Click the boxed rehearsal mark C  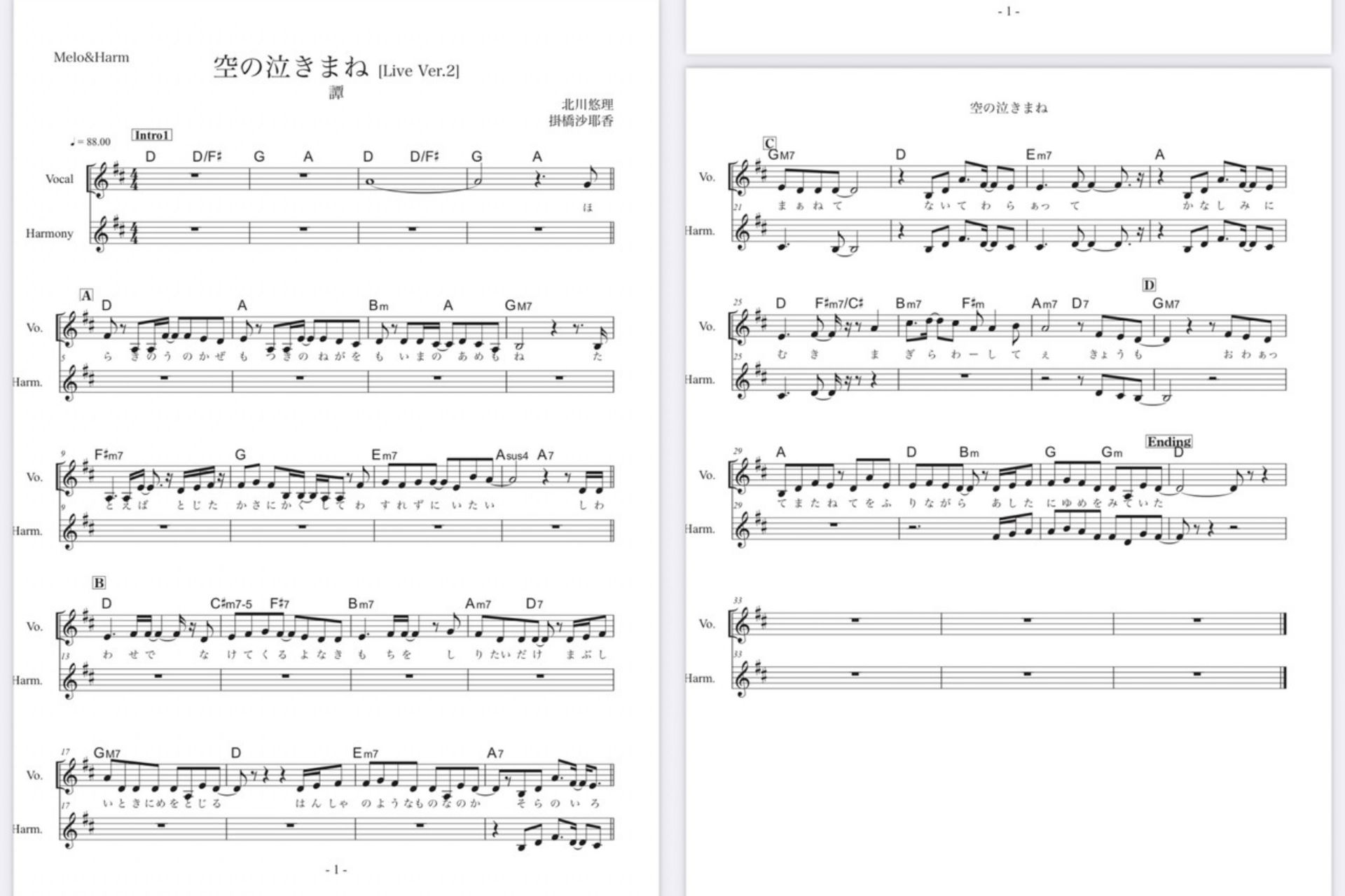(769, 144)
